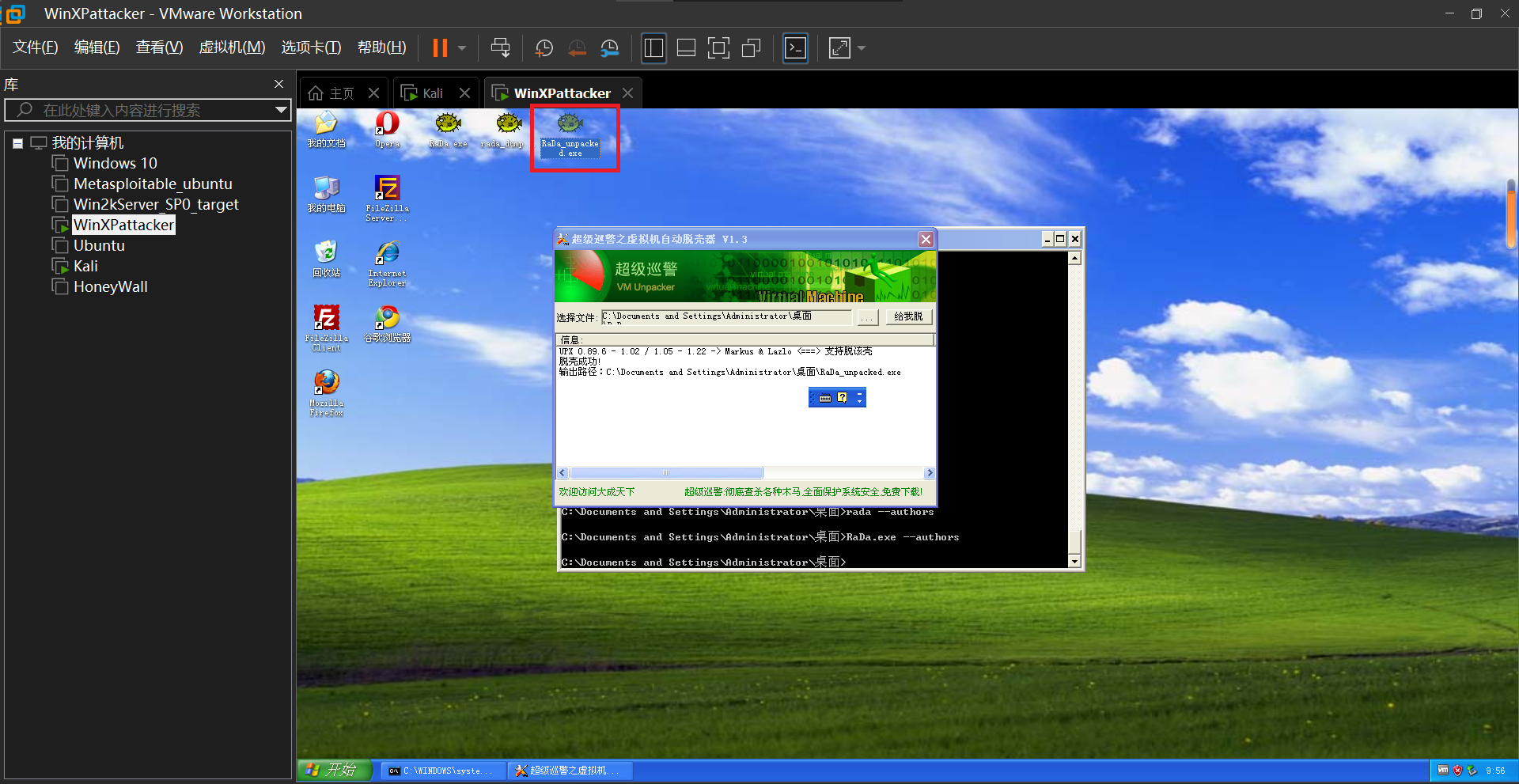Click the library search field
This screenshot has width=1519, height=784.
146,110
